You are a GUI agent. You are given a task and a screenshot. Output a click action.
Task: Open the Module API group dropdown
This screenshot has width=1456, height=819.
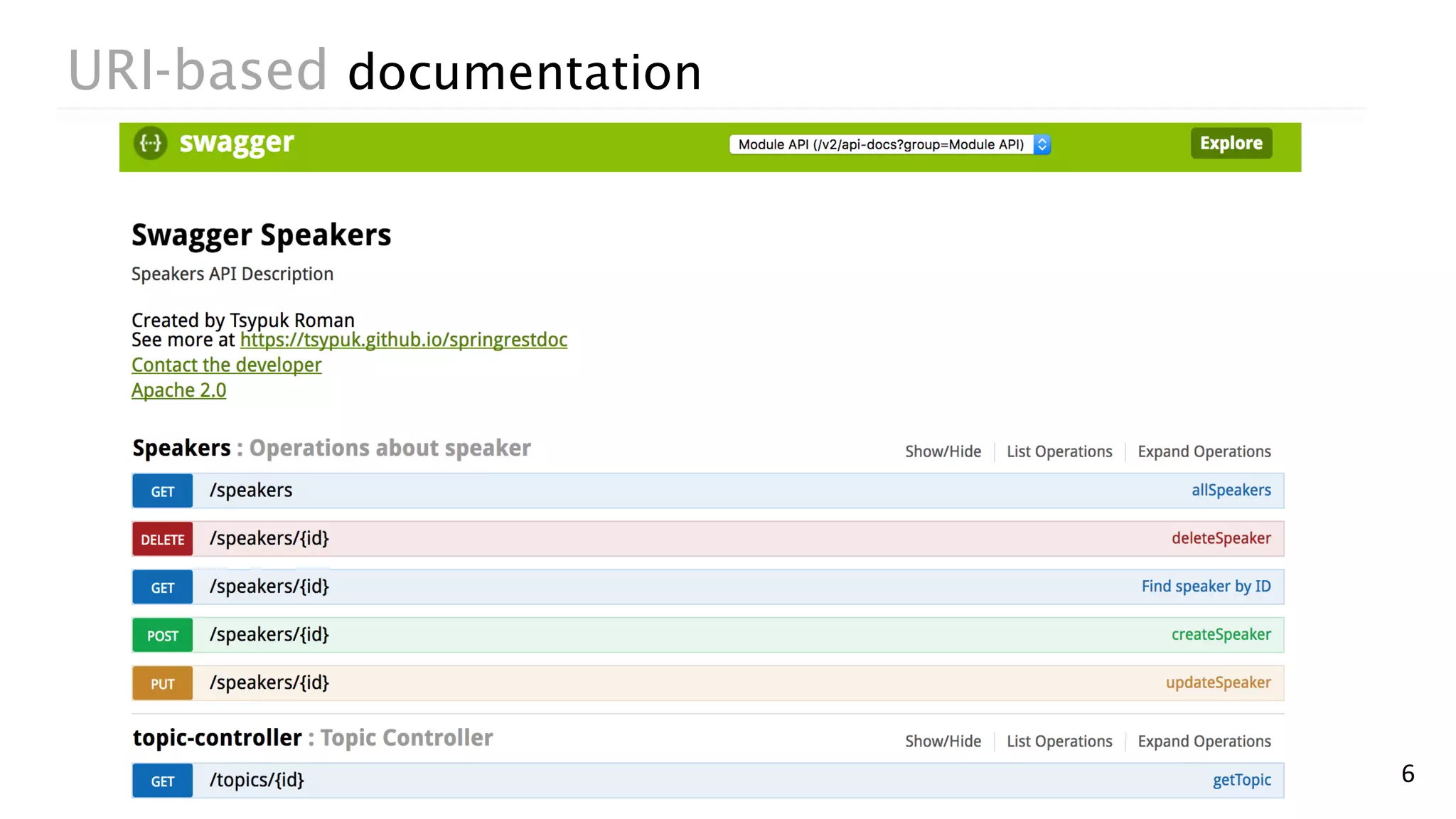coord(889,144)
